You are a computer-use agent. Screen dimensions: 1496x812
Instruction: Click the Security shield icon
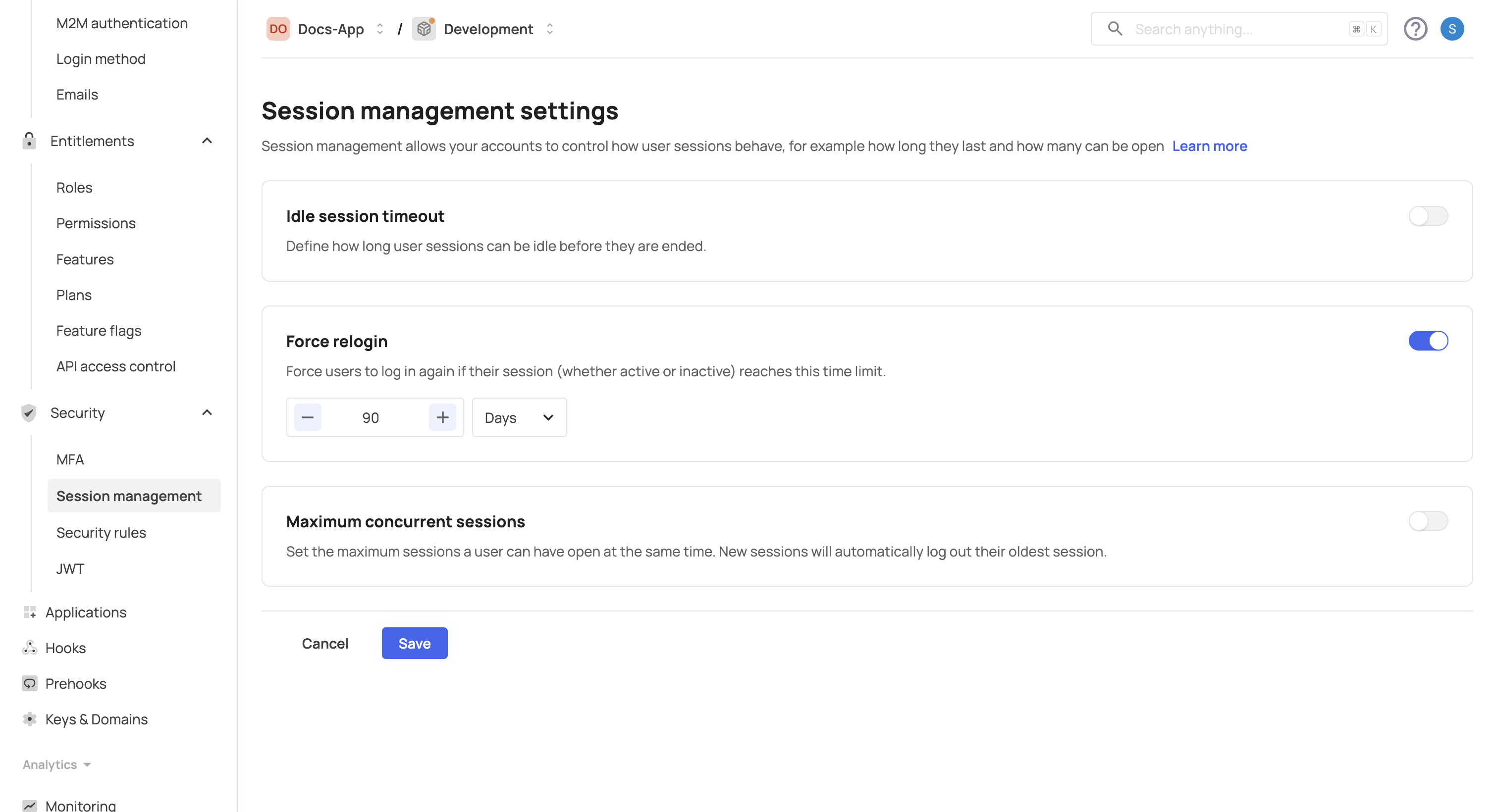(29, 412)
